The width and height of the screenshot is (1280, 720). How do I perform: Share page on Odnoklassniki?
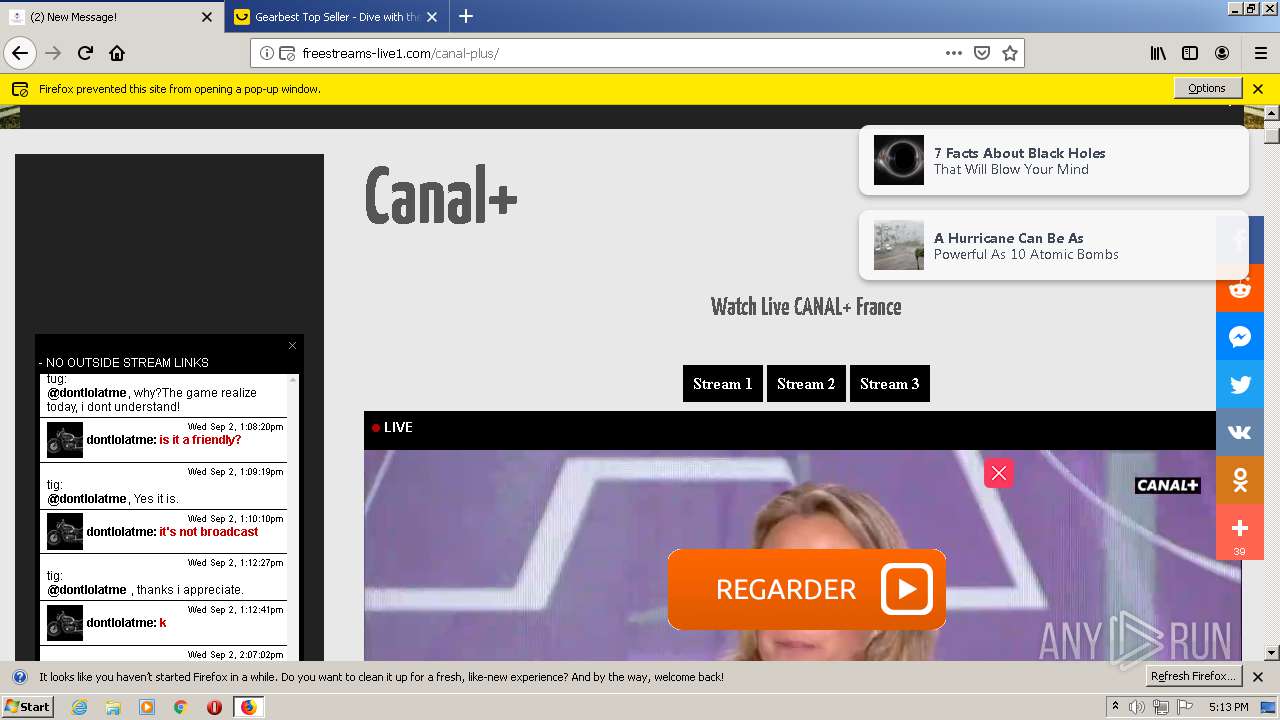(1240, 481)
